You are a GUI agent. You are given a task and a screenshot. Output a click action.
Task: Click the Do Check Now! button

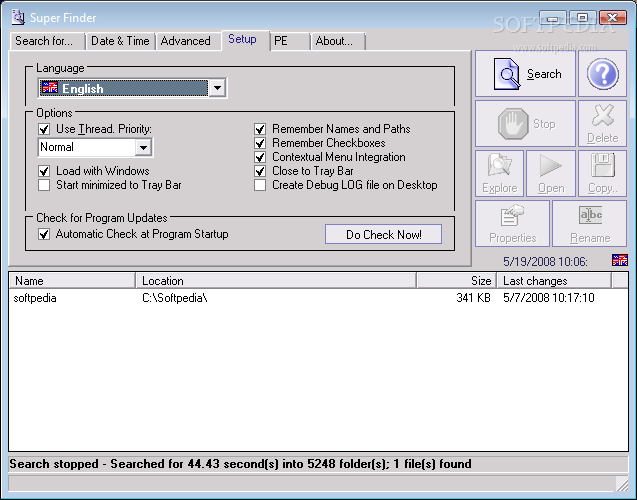click(x=383, y=234)
